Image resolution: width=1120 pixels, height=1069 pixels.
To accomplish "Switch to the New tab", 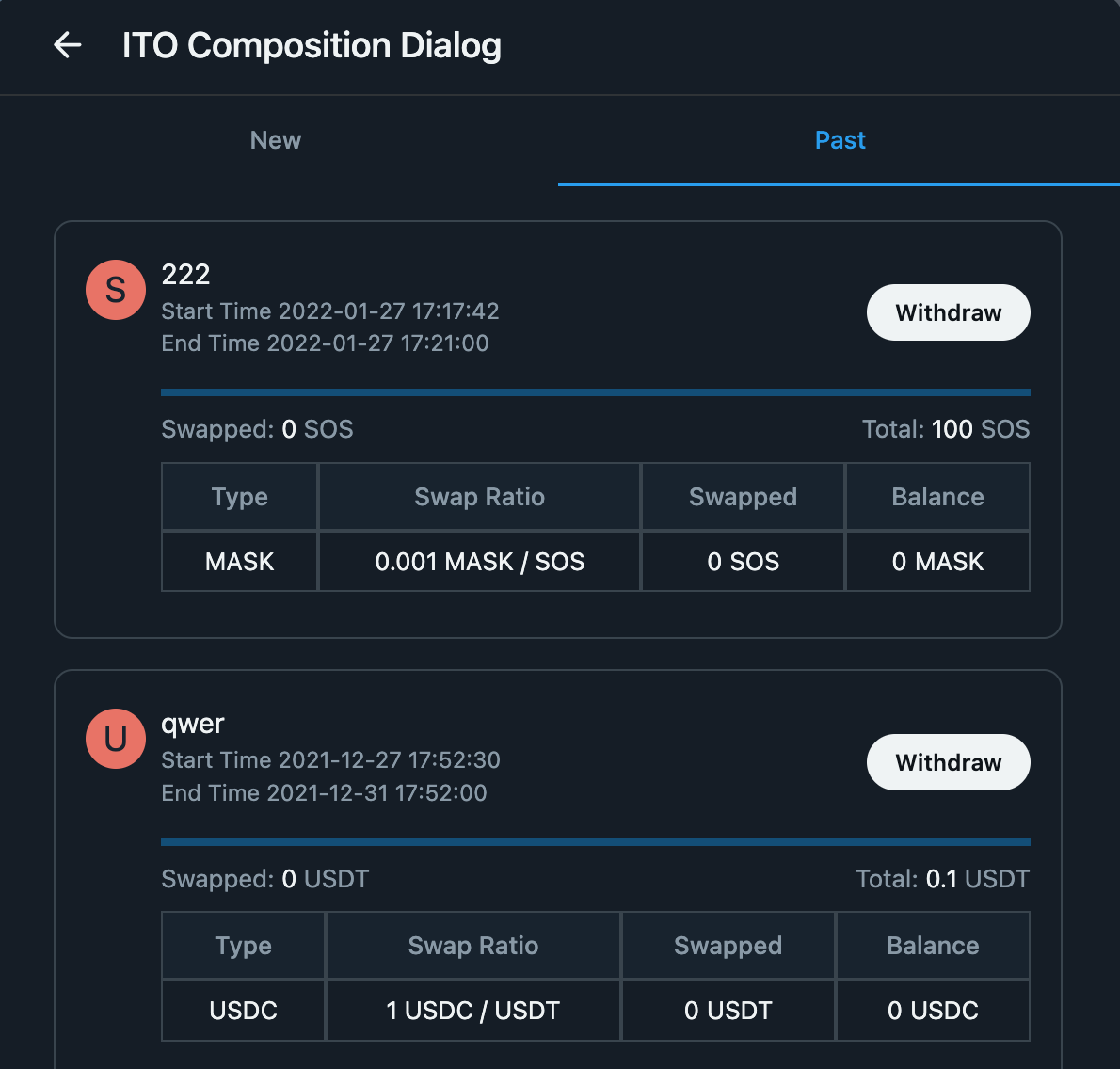I will (276, 140).
